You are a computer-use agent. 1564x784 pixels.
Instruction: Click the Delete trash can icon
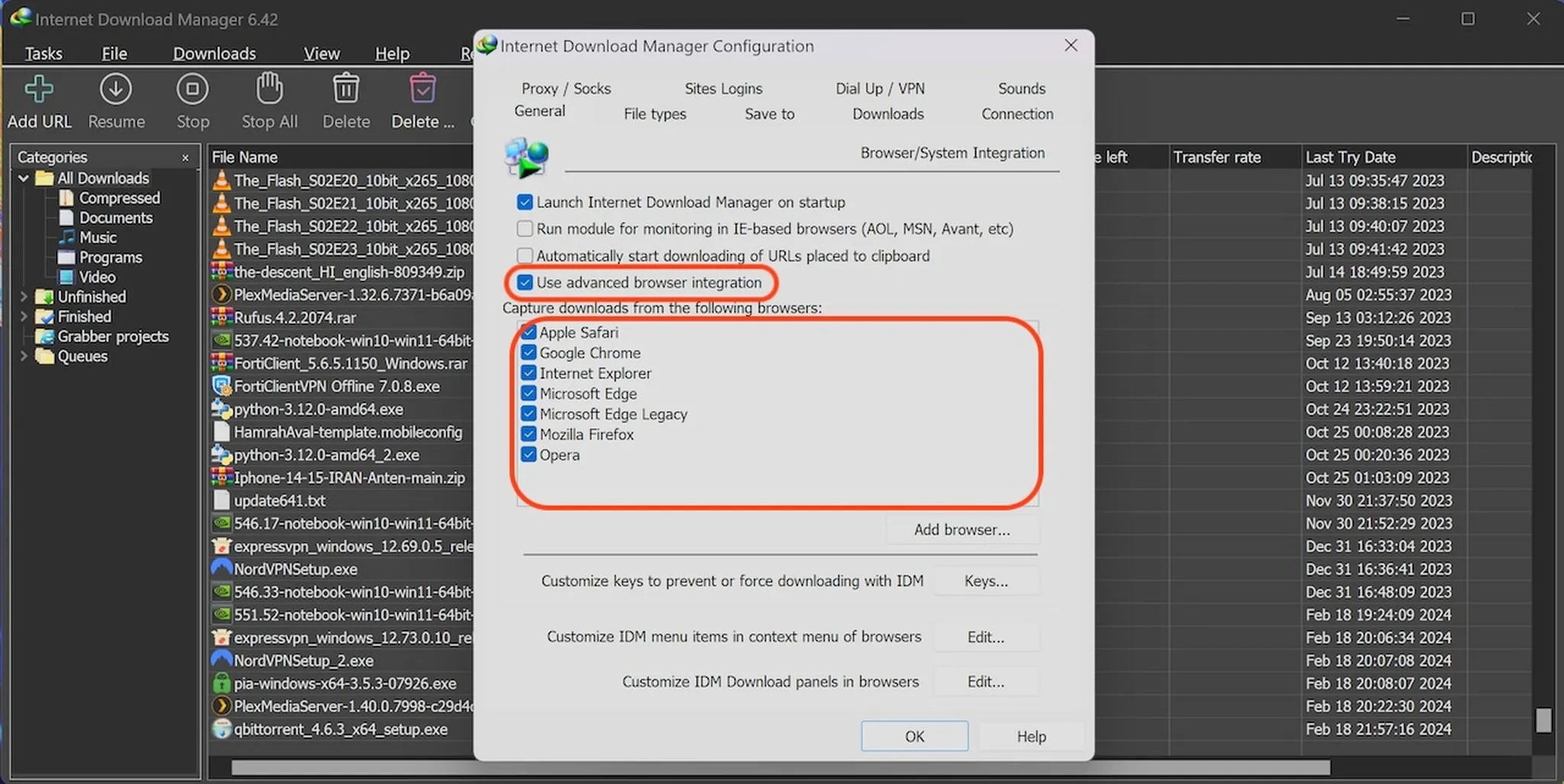tap(345, 90)
